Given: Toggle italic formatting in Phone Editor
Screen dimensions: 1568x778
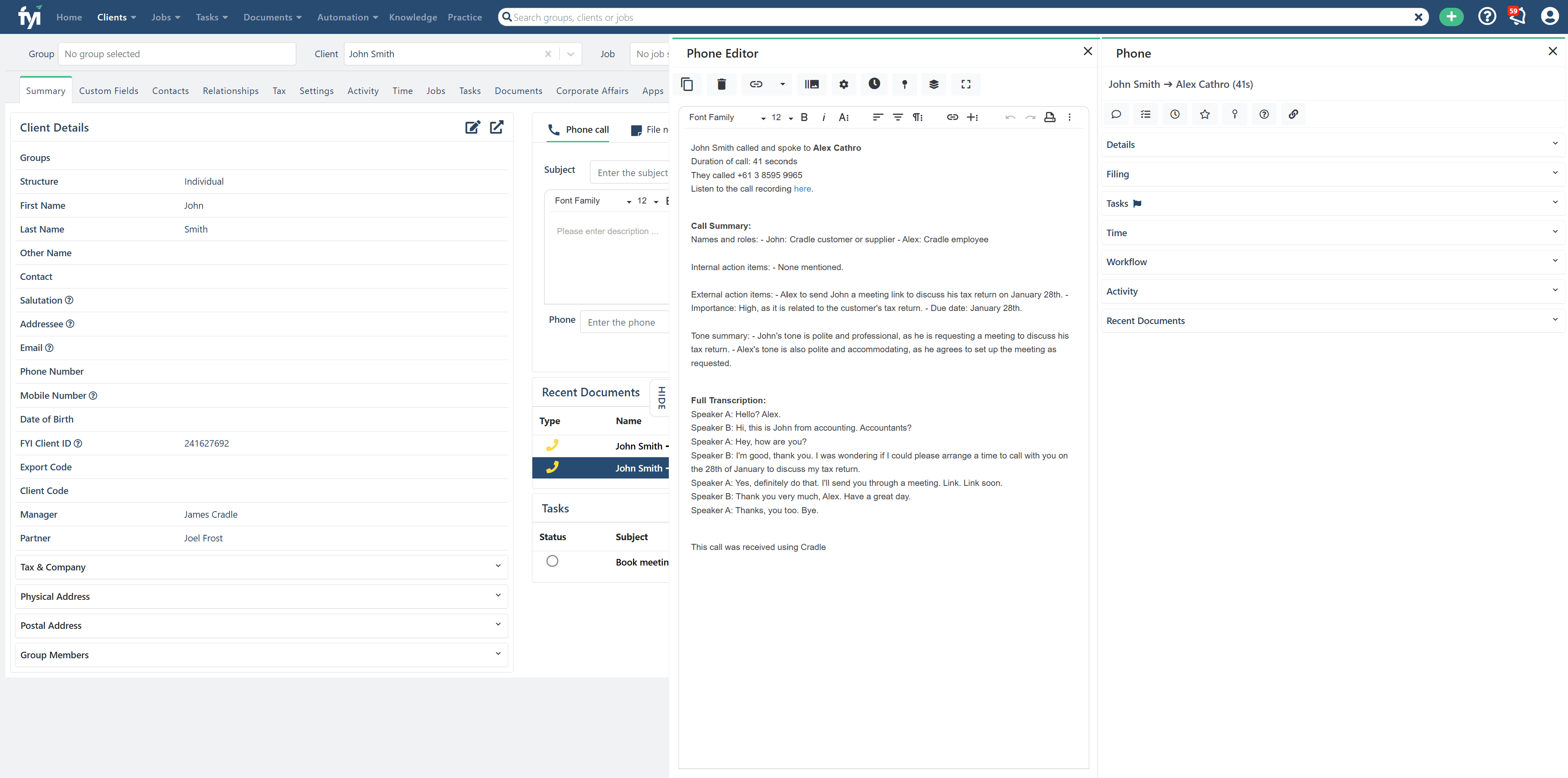Looking at the screenshot, I should (x=824, y=118).
